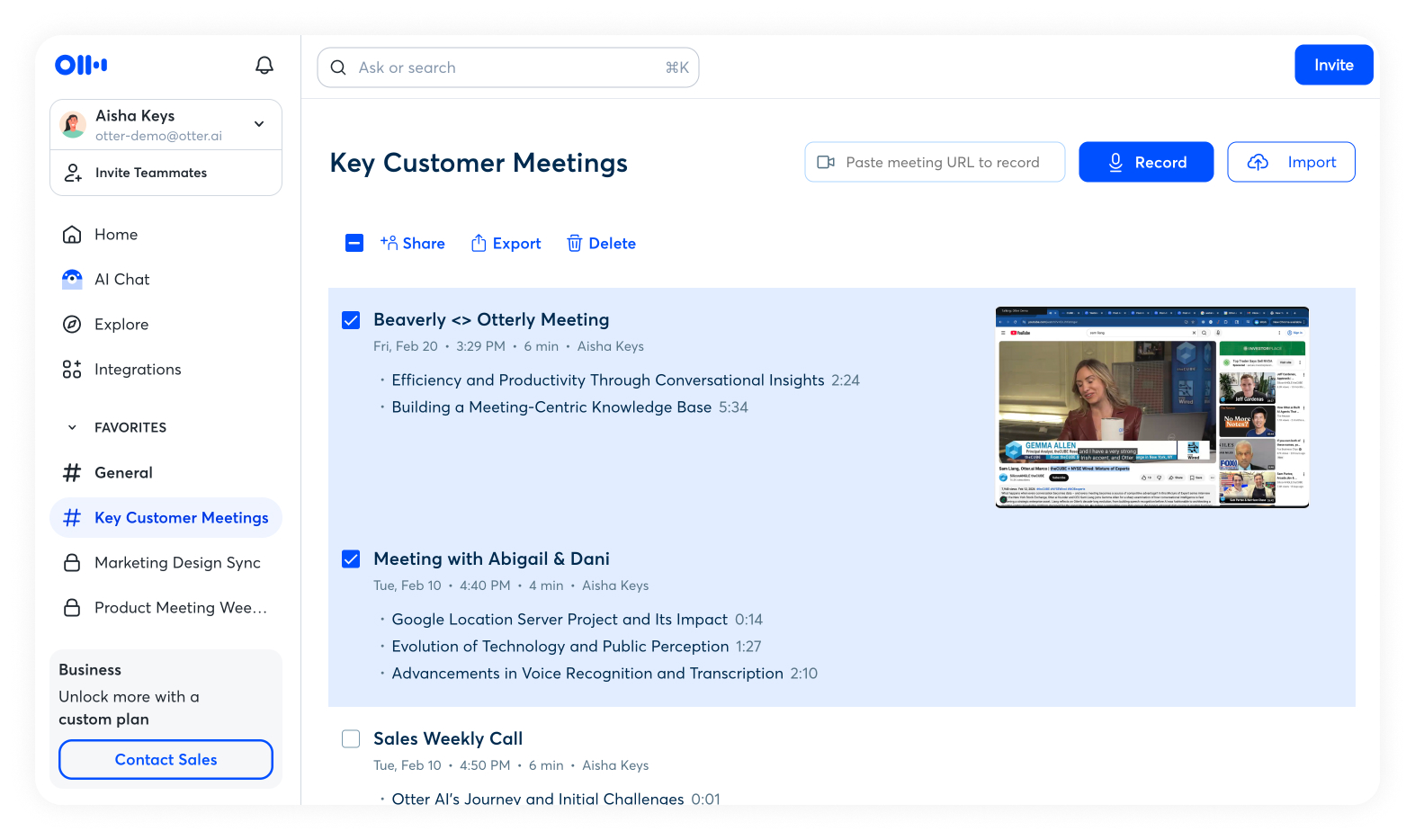Click the Contact Sales button
Image resolution: width=1415 pixels, height=840 pixels.
[166, 760]
